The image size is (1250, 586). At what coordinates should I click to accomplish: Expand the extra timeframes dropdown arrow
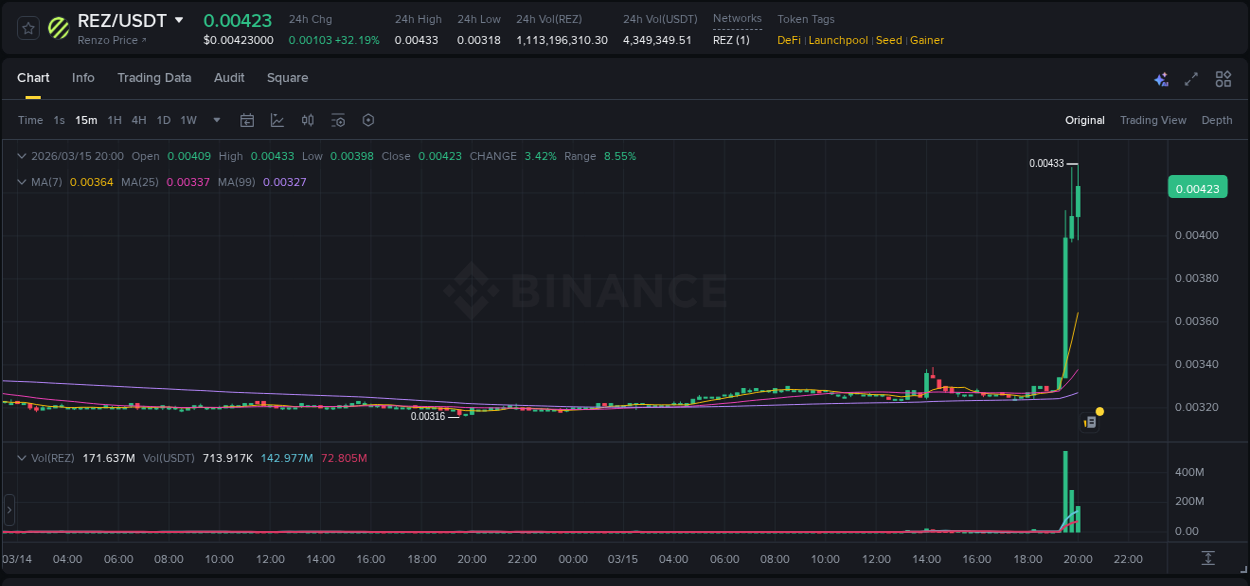click(216, 120)
